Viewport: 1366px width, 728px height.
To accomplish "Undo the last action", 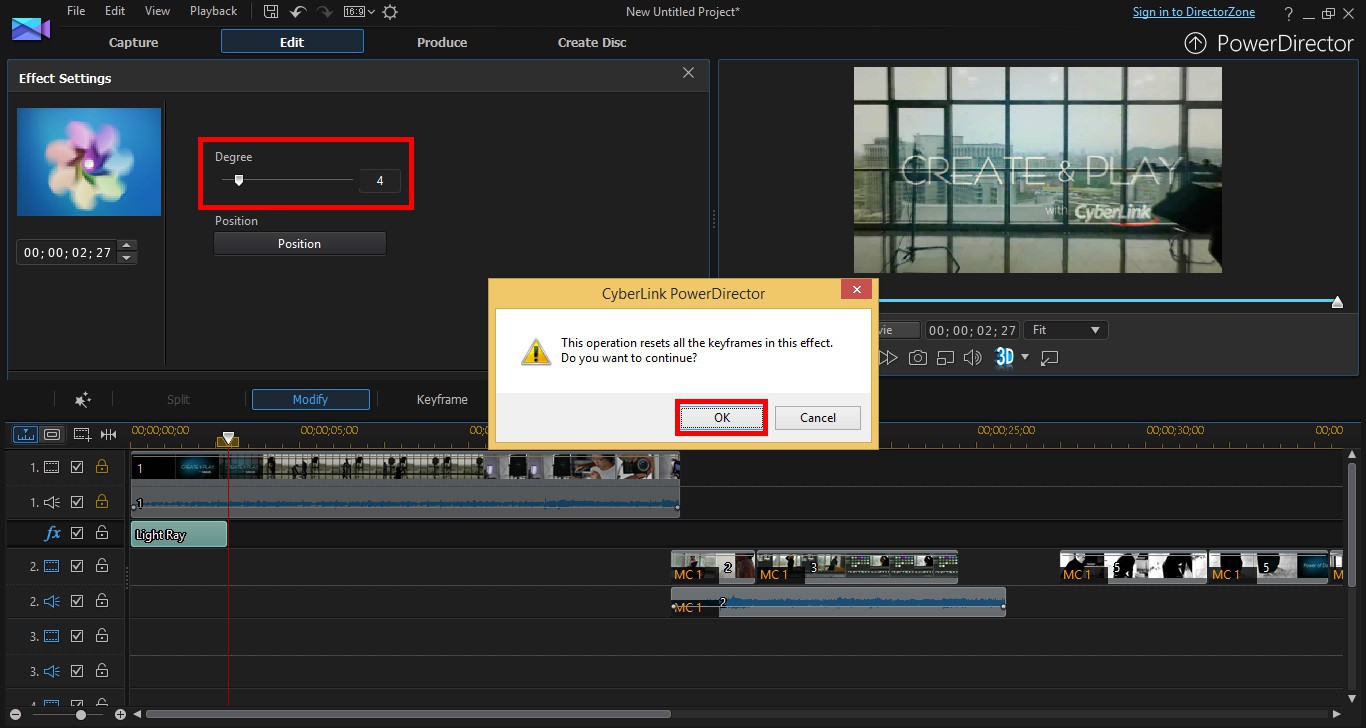I will pos(298,12).
